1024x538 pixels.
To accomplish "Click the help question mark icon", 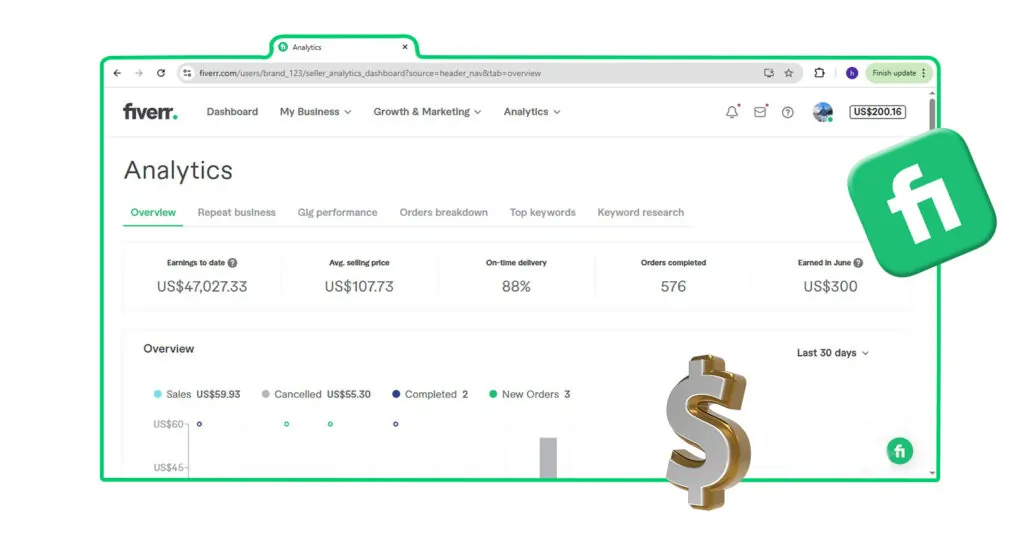I will (x=788, y=112).
